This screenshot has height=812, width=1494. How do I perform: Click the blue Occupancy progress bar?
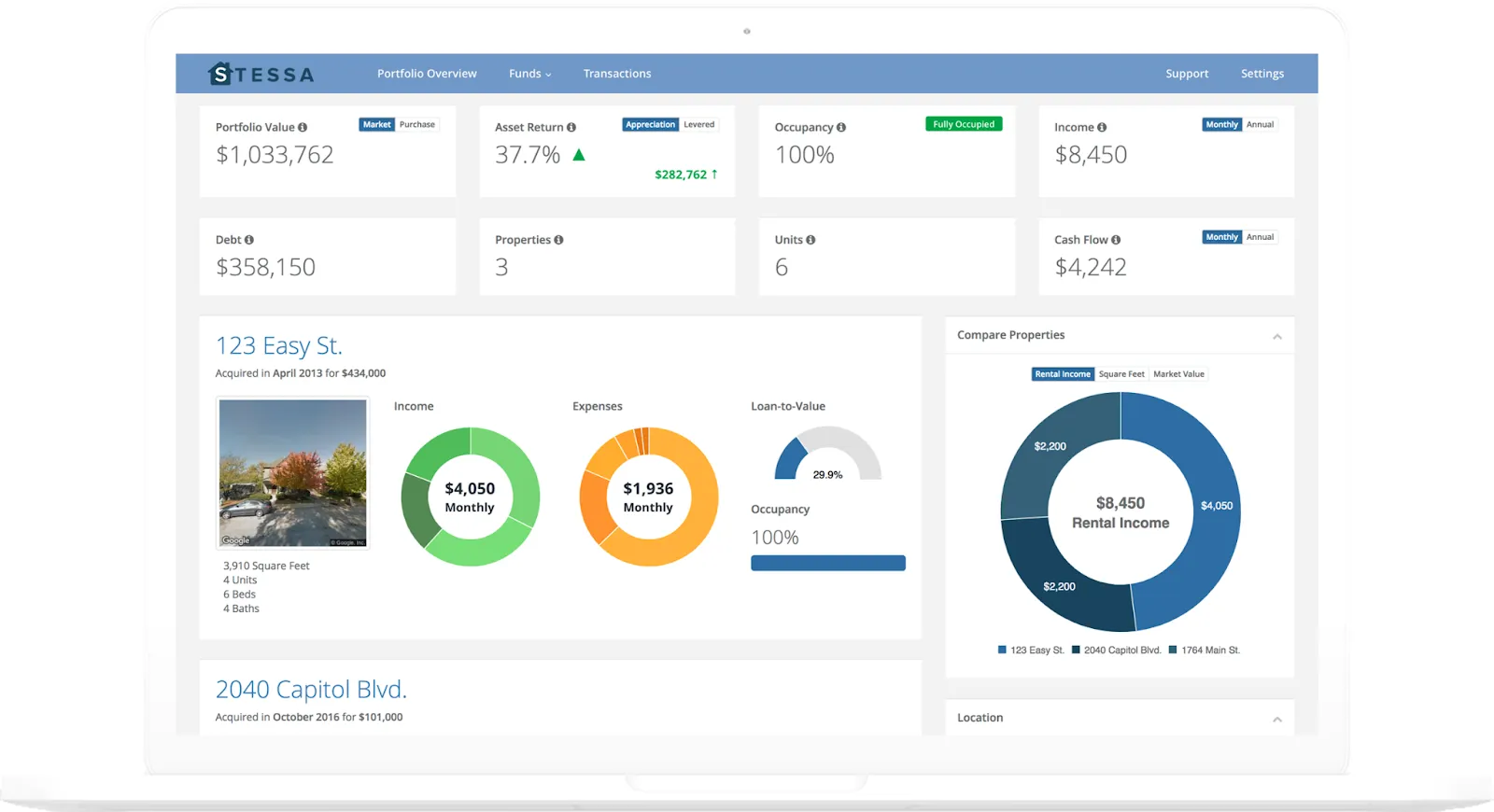[x=828, y=563]
